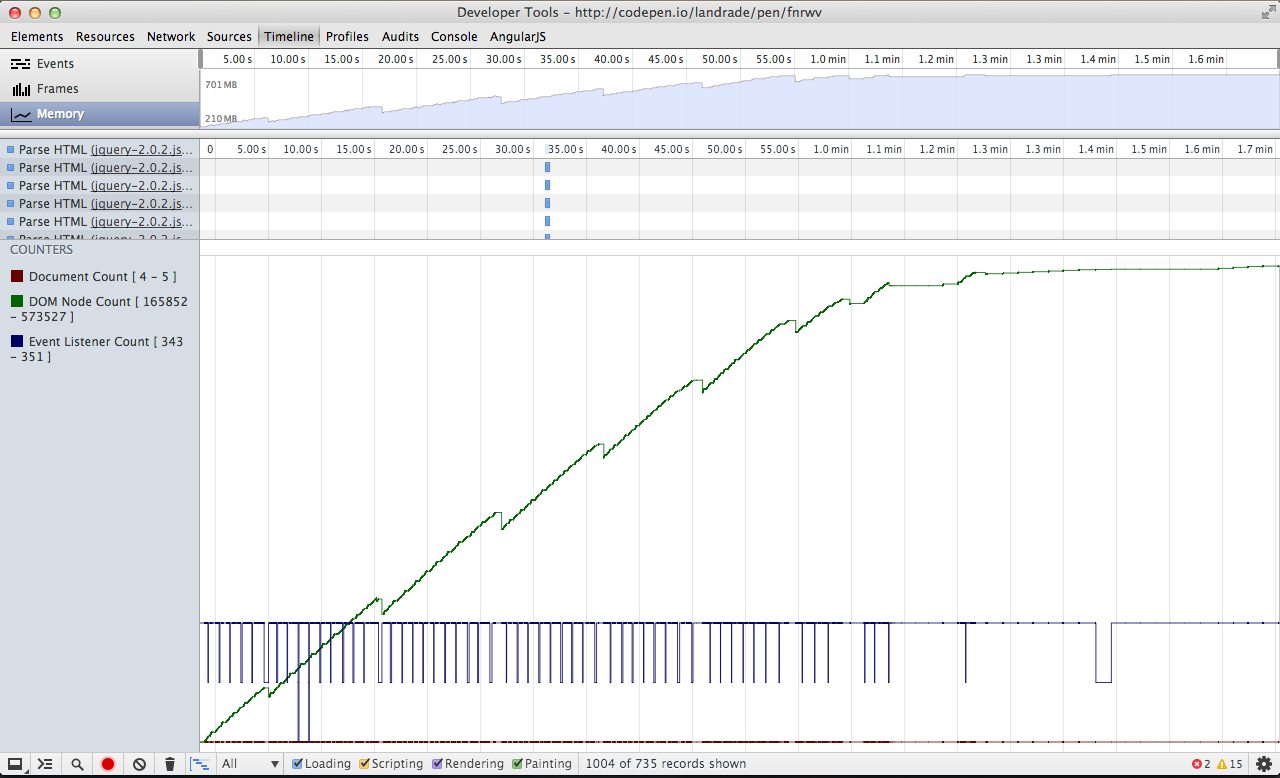Click the first Parse HTML jquery link
This screenshot has height=778, width=1280.
tap(141, 150)
